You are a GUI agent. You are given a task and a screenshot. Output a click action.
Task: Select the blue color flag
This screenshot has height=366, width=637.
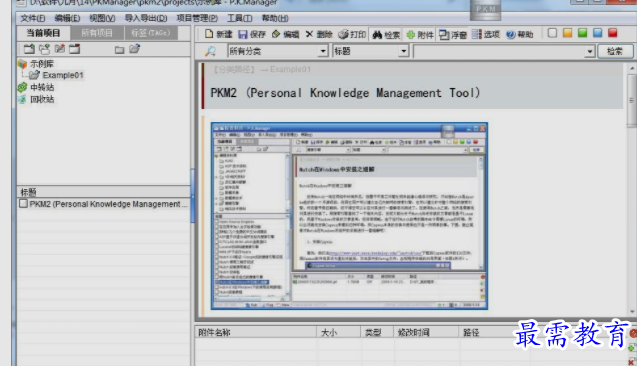[x=598, y=33]
